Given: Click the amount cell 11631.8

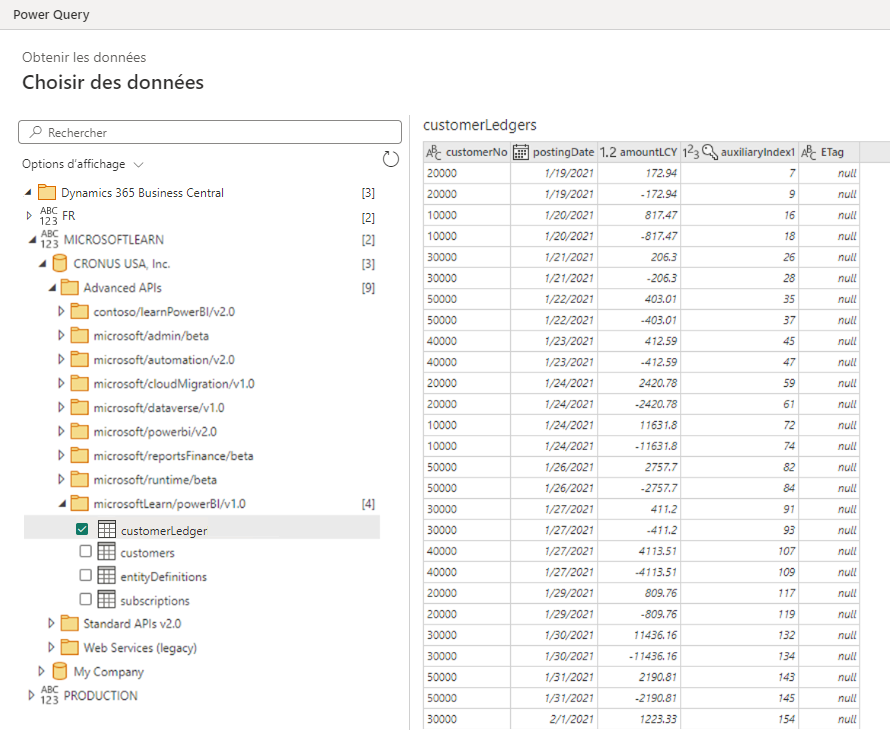Looking at the screenshot, I should tap(639, 425).
